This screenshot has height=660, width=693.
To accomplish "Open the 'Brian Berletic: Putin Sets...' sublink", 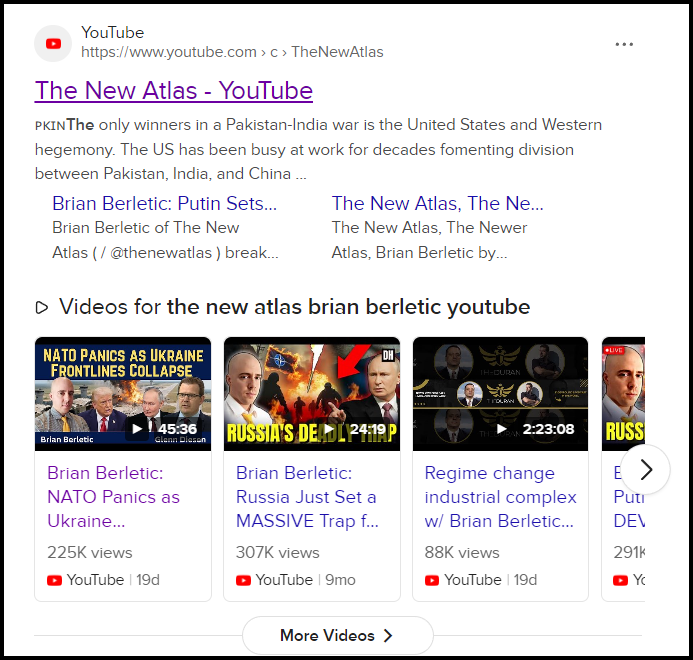I will tap(164, 203).
